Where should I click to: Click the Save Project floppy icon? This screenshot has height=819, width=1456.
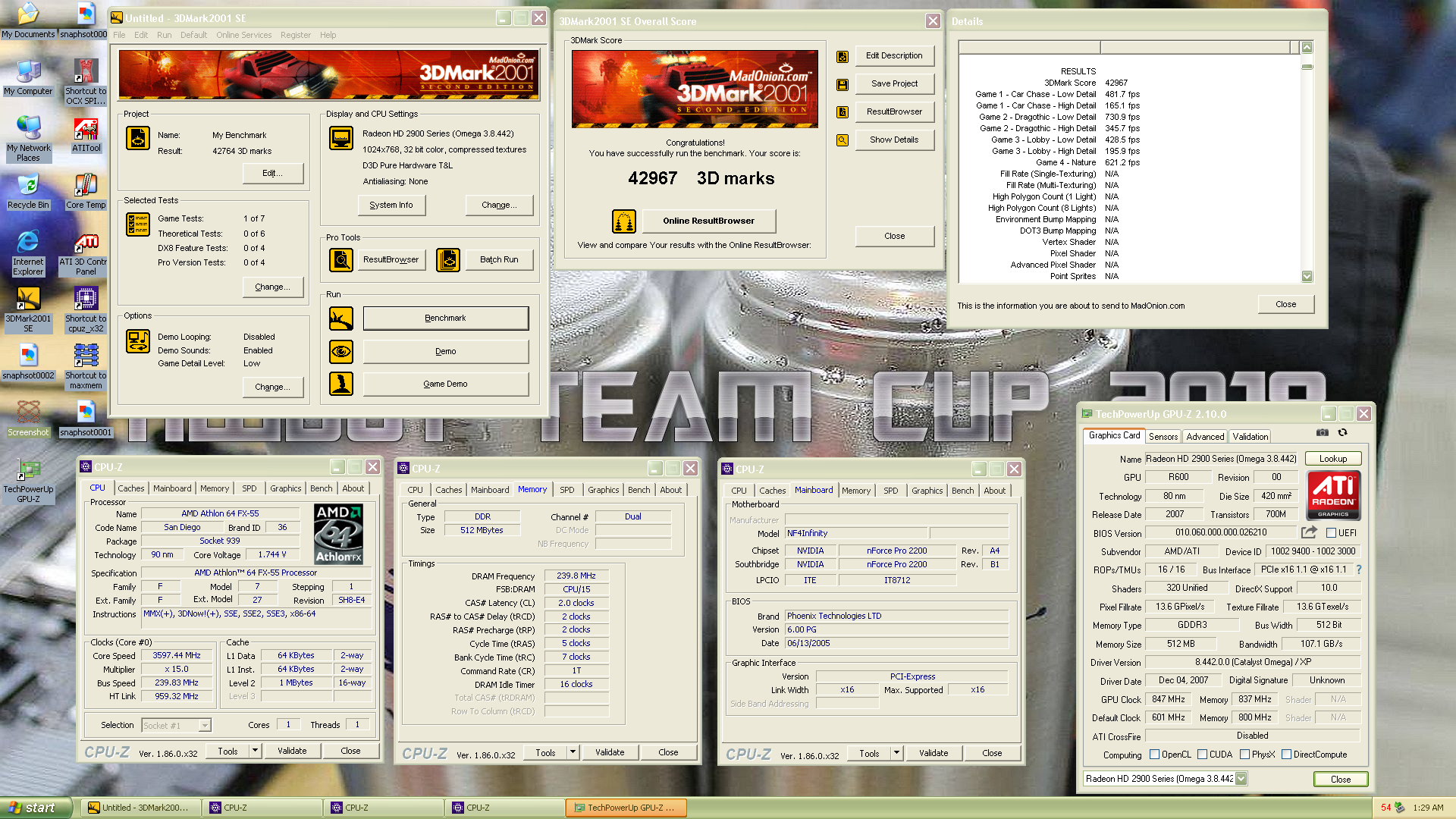843,84
